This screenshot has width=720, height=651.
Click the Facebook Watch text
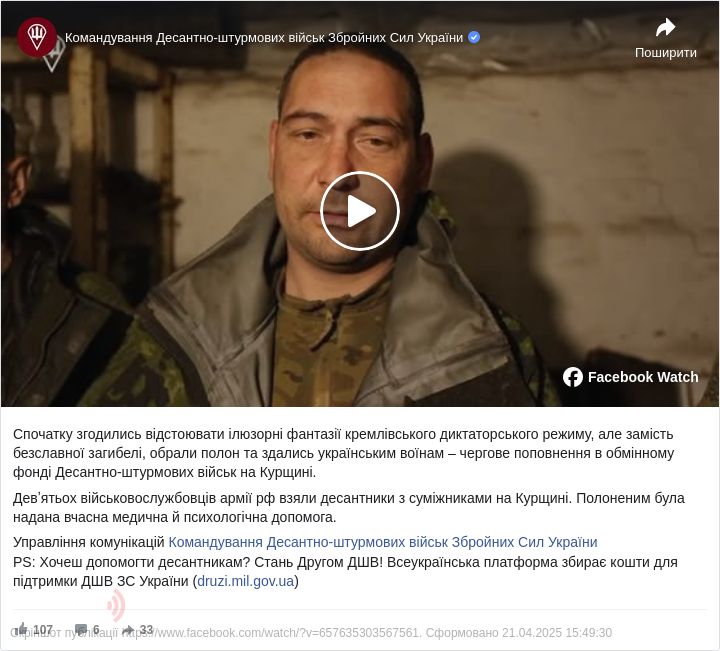pyautogui.click(x=643, y=377)
